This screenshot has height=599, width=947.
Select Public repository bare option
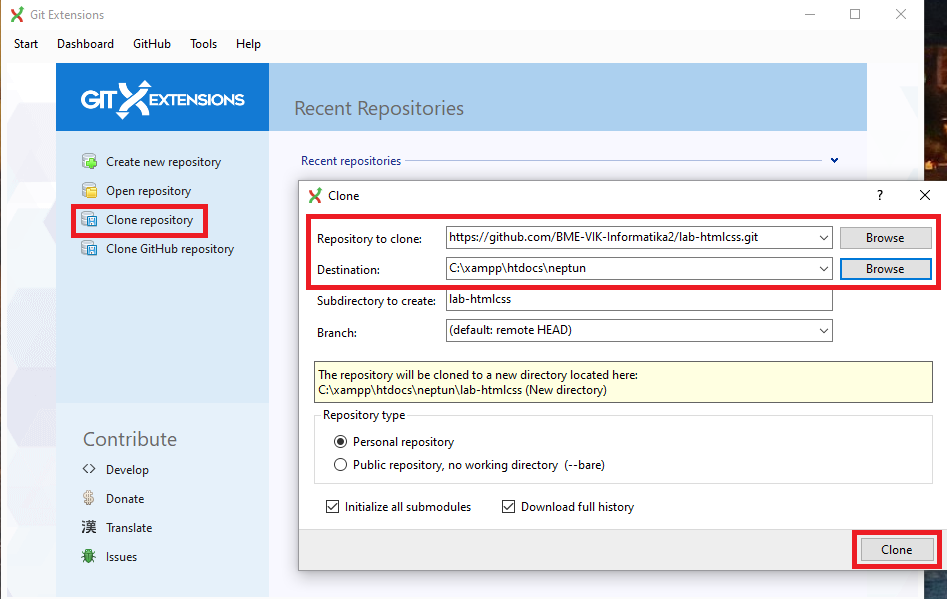coord(341,465)
